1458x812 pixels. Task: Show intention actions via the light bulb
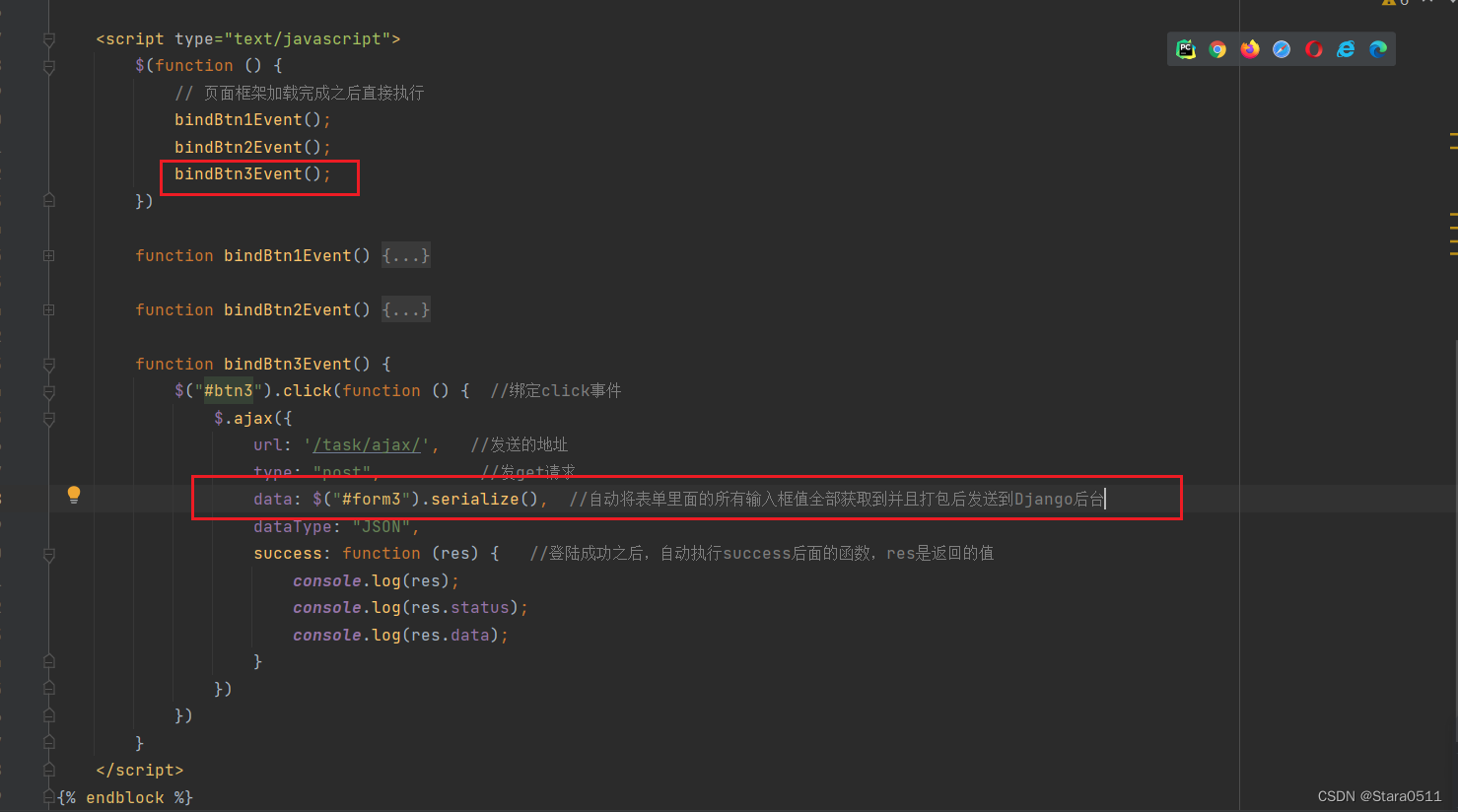tap(74, 495)
